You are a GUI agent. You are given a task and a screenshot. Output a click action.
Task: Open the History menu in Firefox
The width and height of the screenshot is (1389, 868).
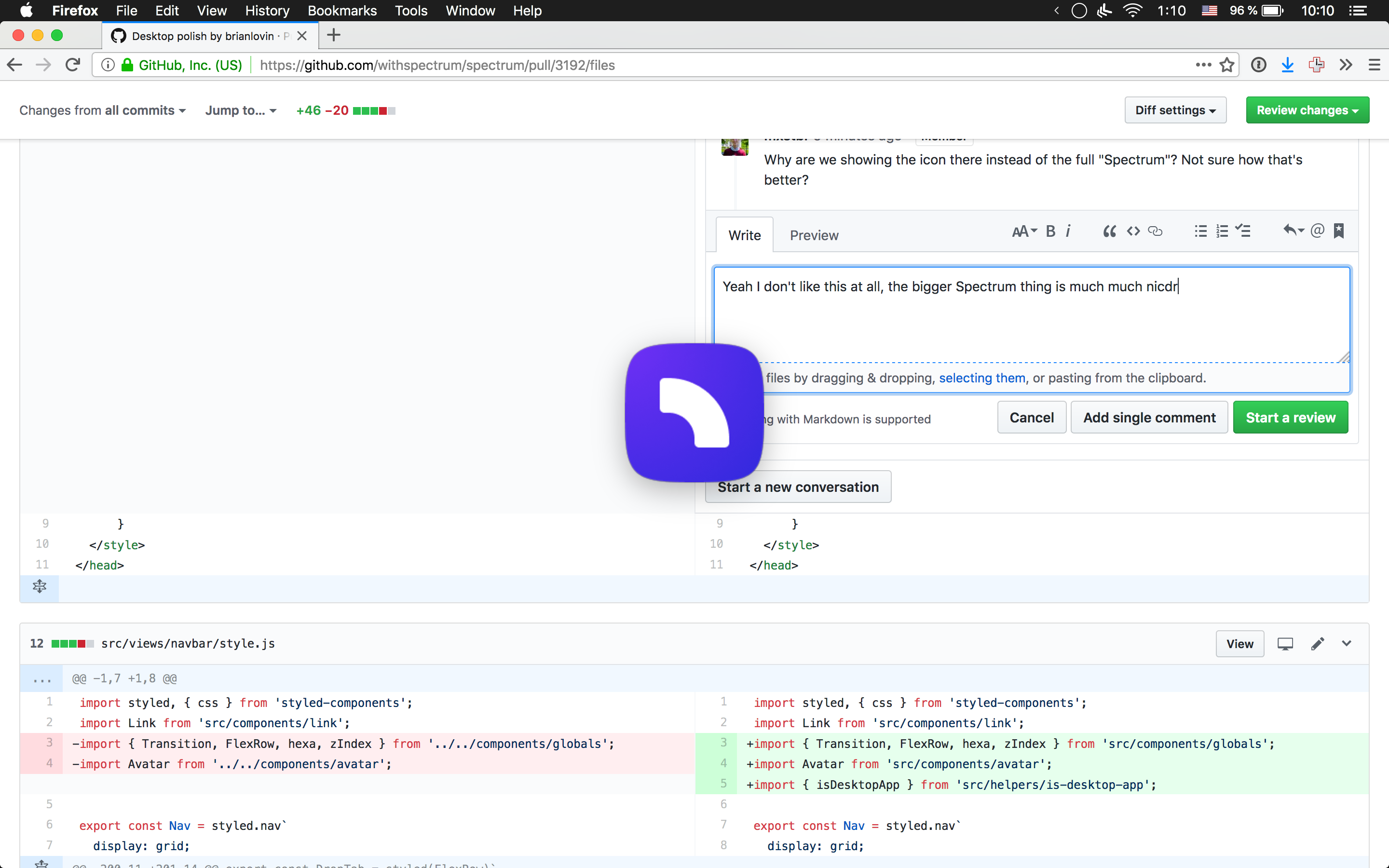click(x=267, y=10)
